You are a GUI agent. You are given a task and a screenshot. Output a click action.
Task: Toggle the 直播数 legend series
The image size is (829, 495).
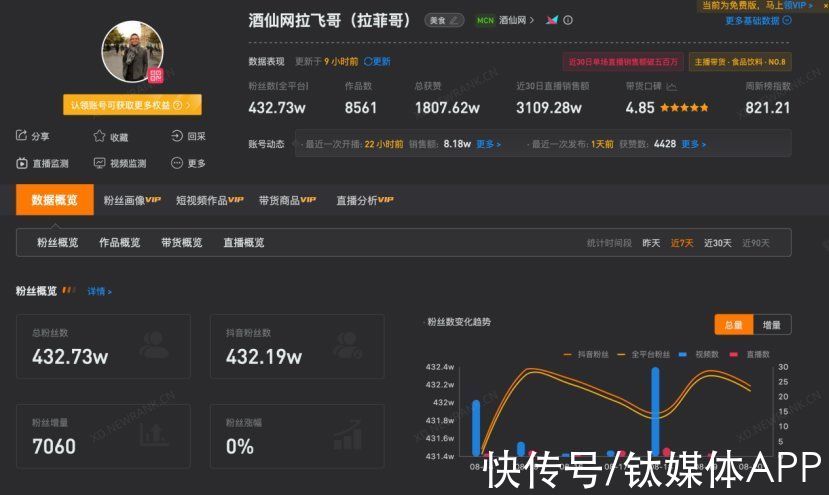tap(749, 354)
